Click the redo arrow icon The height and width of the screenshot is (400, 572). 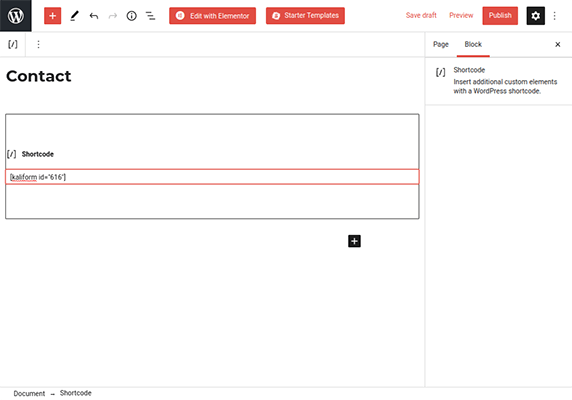click(113, 16)
